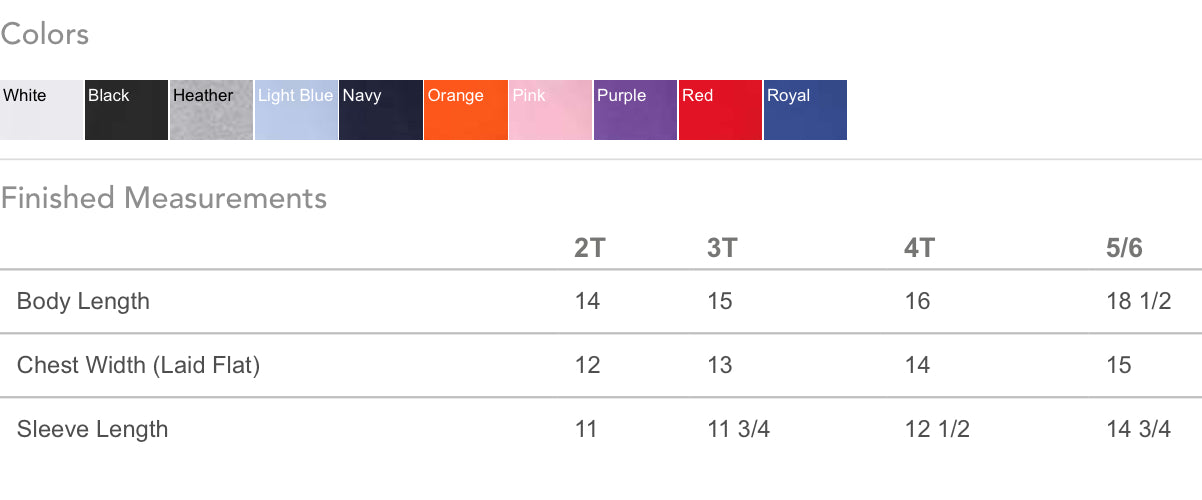Viewport: 1202px width, 500px height.
Task: Click the Body Length row label
Action: [x=83, y=301]
